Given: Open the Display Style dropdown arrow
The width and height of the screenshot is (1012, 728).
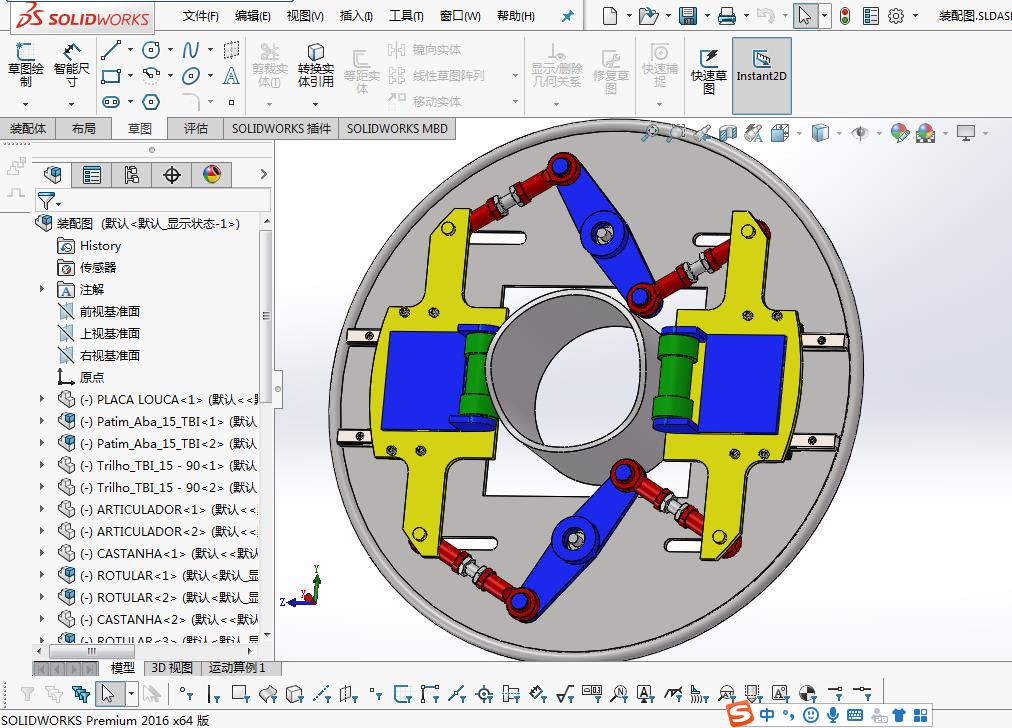Looking at the screenshot, I should click(839, 134).
